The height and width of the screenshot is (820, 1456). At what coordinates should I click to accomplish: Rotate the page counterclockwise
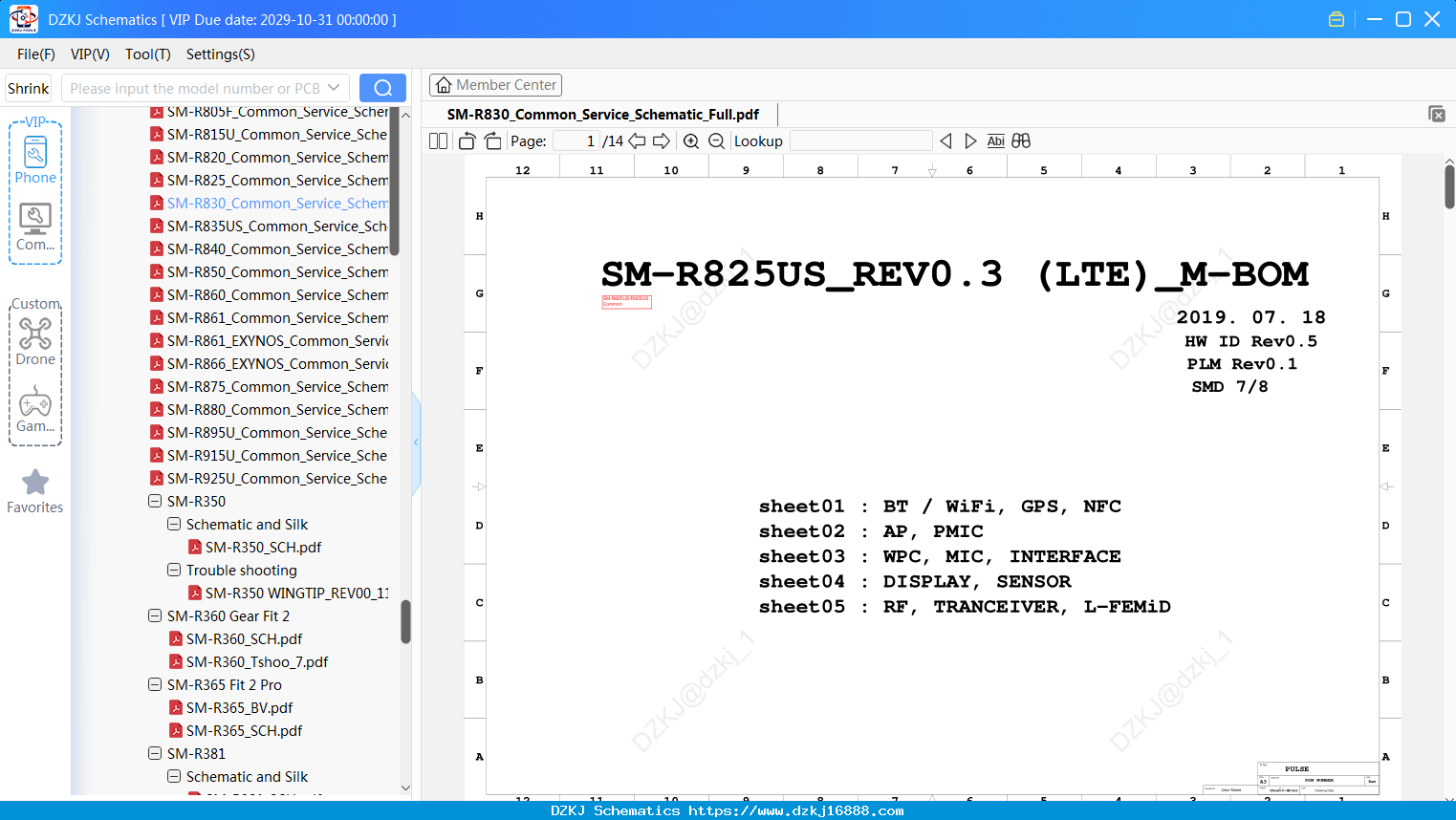pyautogui.click(x=467, y=141)
